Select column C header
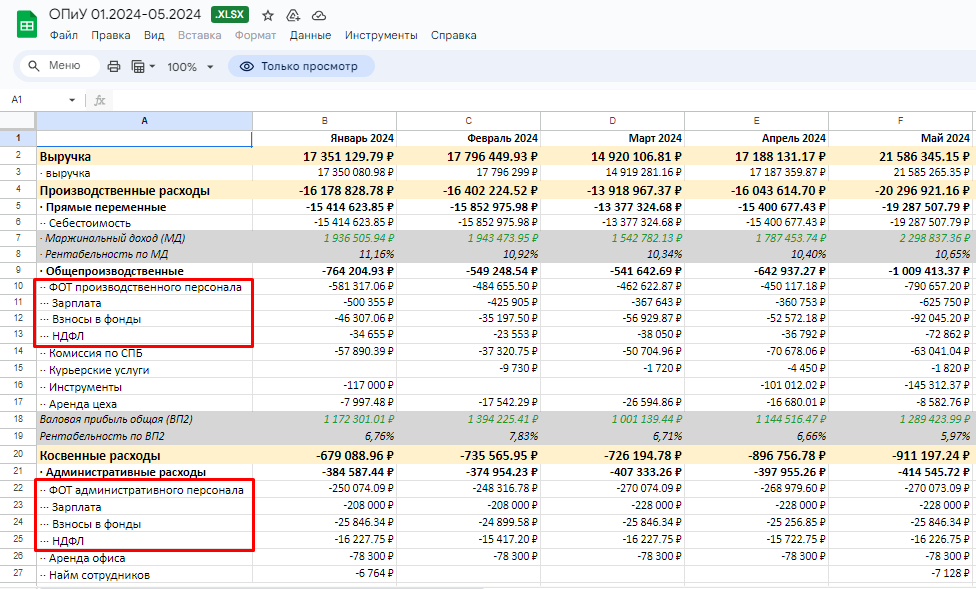The width and height of the screenshot is (976, 589). pyautogui.click(x=468, y=120)
